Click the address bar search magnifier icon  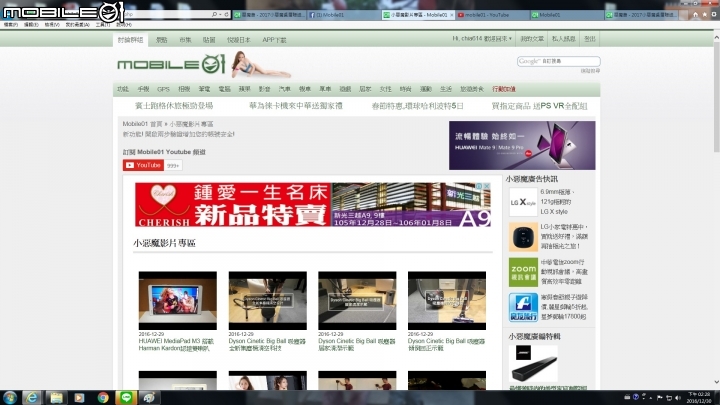(214, 15)
